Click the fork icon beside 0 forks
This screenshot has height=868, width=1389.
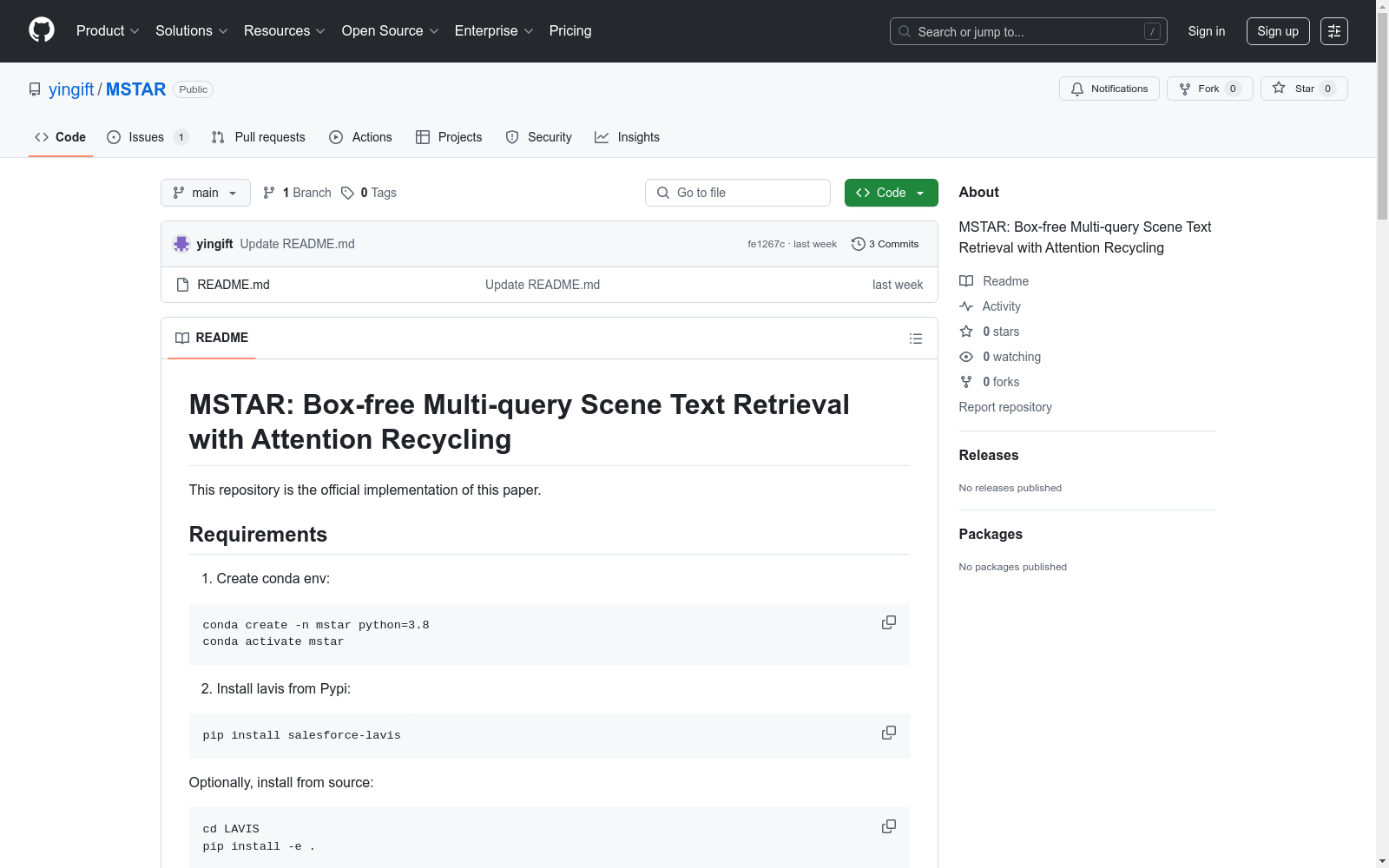(966, 382)
